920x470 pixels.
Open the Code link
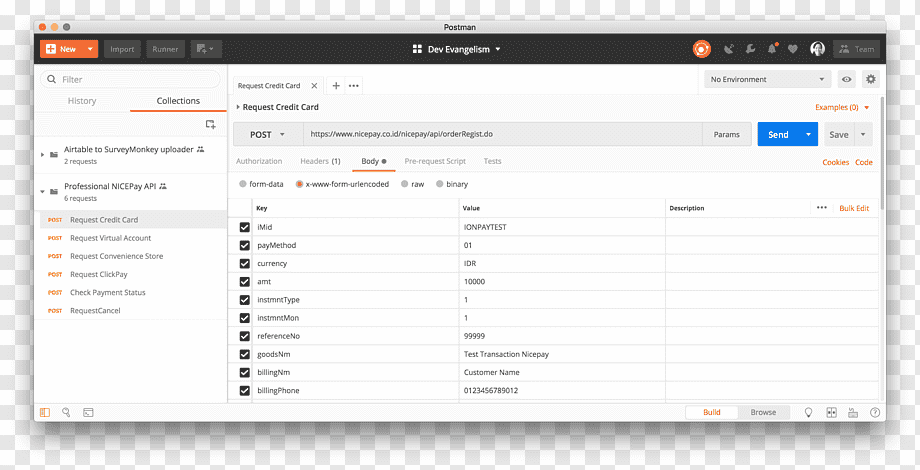click(x=864, y=163)
